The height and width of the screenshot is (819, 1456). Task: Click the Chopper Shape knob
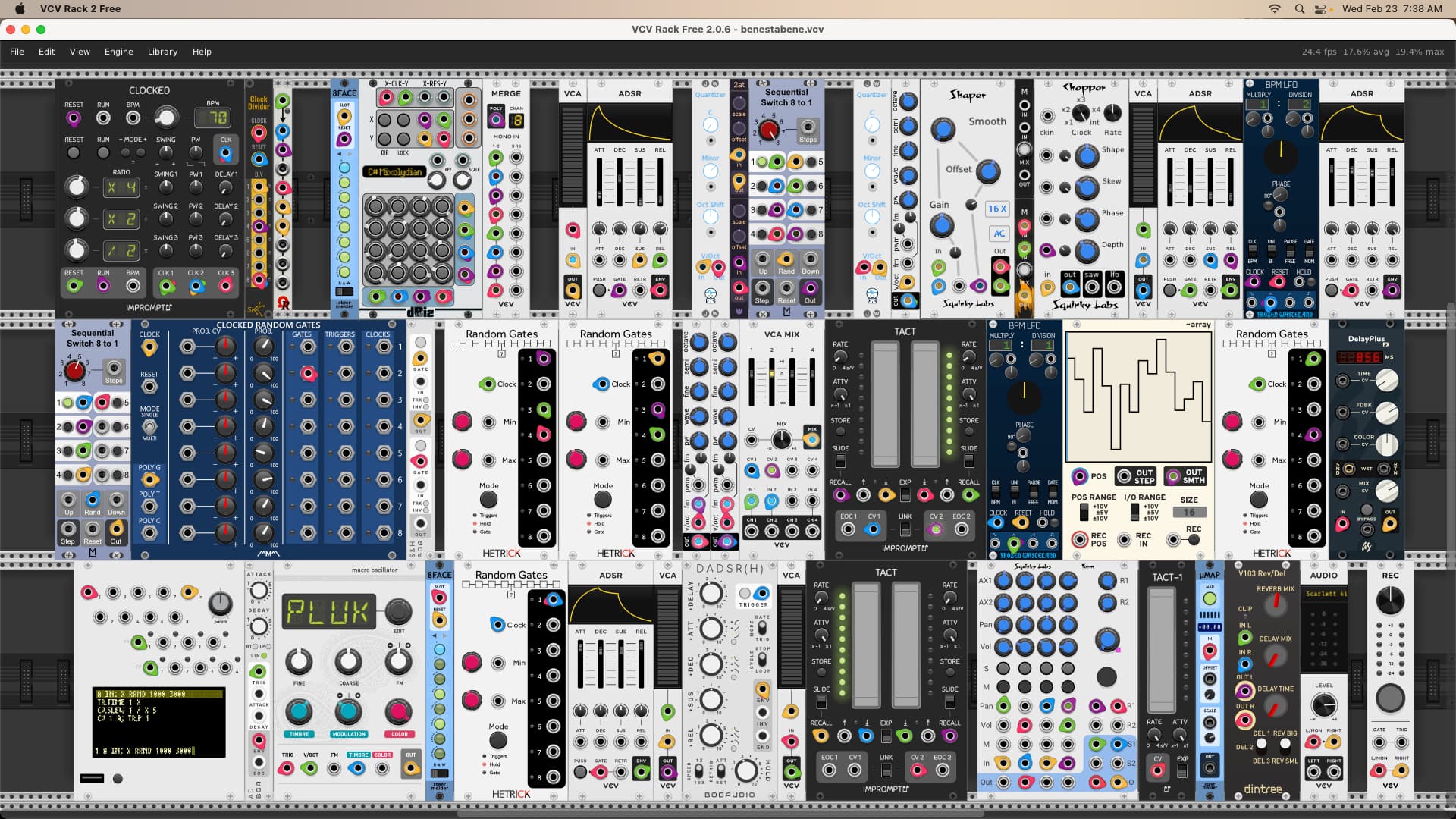pos(1087,156)
